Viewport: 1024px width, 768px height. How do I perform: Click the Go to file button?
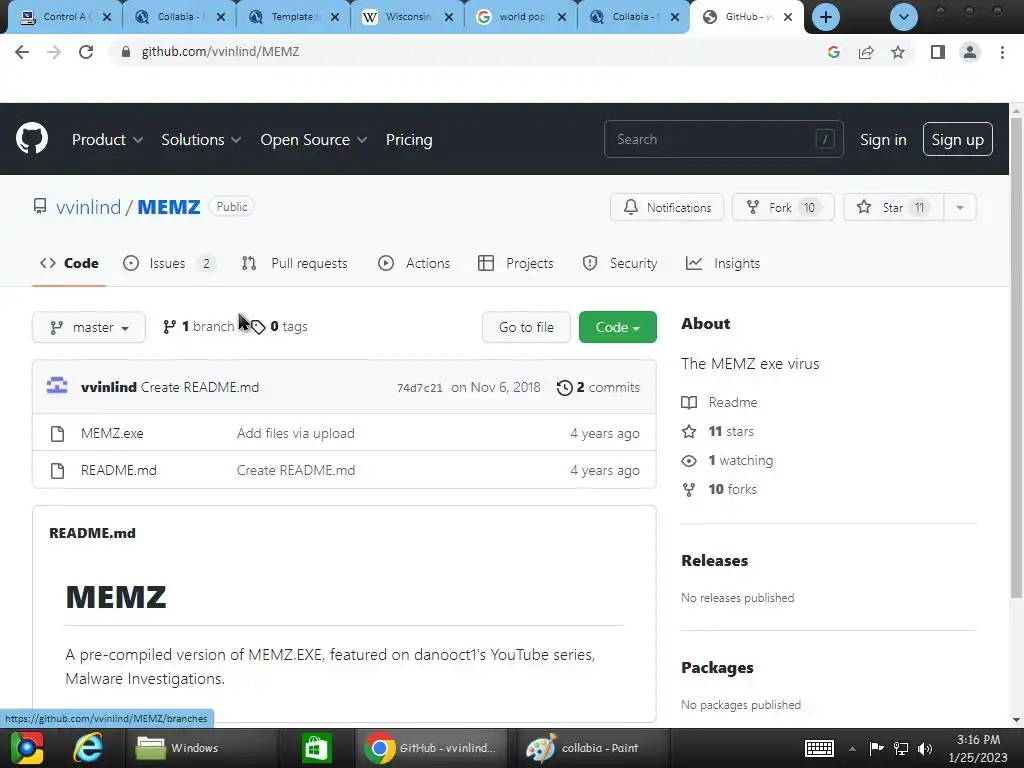pyautogui.click(x=526, y=327)
